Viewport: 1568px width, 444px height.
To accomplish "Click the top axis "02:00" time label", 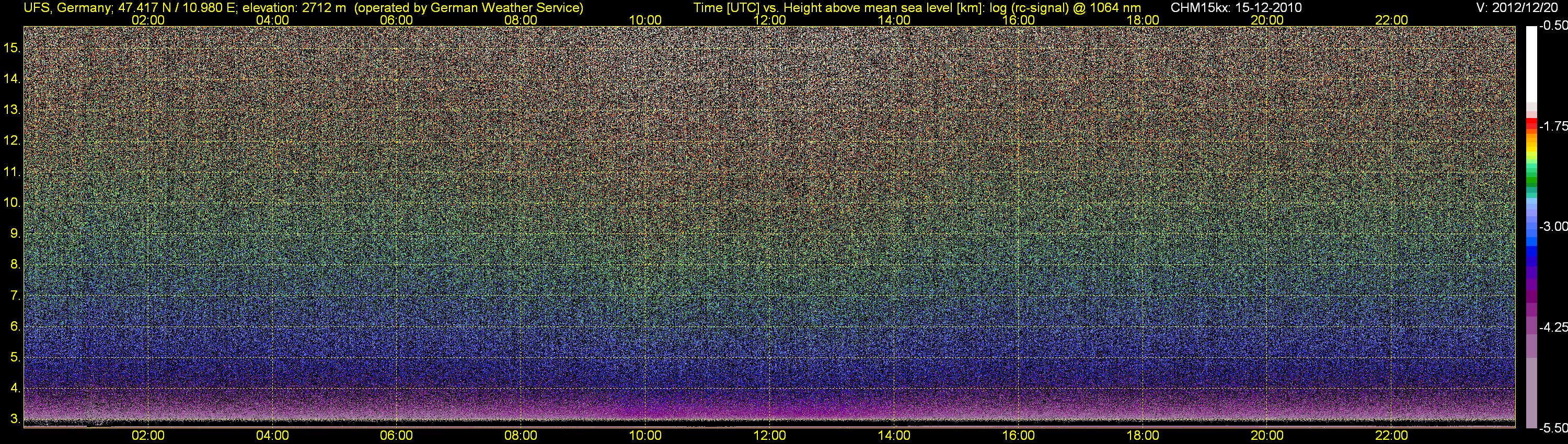I will 148,20.
